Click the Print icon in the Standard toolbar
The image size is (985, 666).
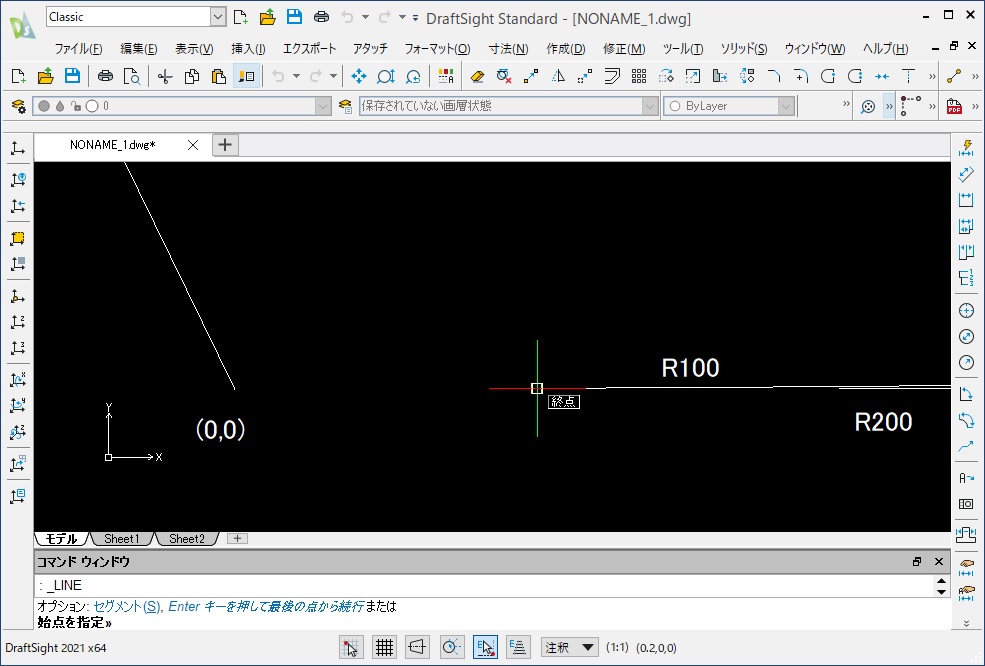105,77
